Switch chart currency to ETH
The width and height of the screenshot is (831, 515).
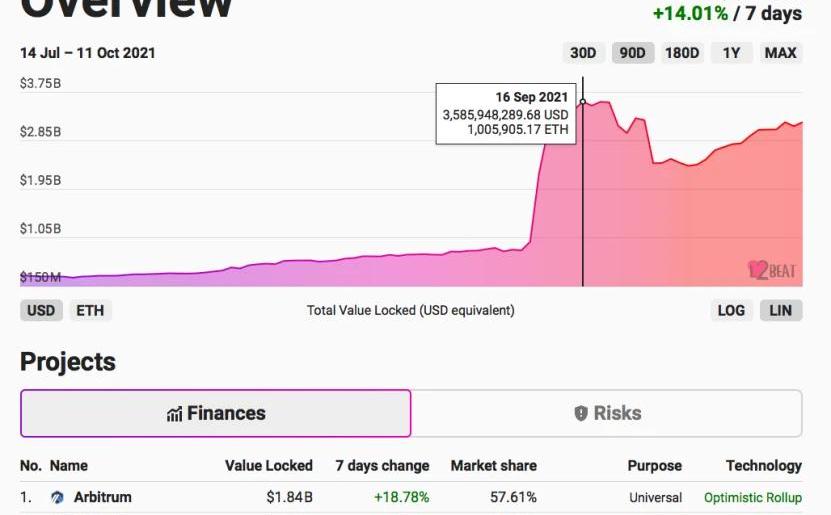coord(90,310)
